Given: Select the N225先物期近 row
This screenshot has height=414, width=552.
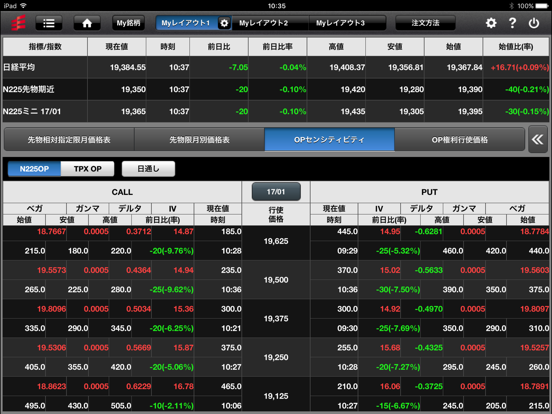Looking at the screenshot, I should (276, 89).
